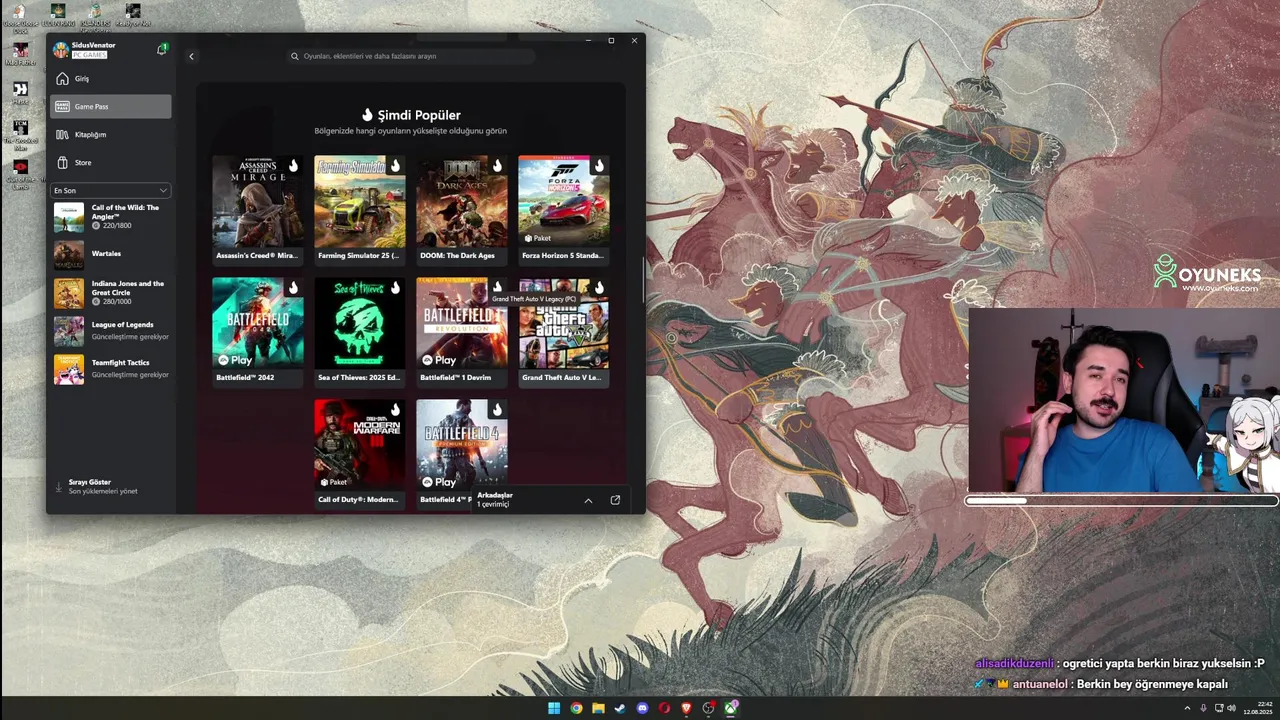Viewport: 1280px width, 720px height.
Task: Open Battlefield 1 Devrim game card
Action: (462, 331)
